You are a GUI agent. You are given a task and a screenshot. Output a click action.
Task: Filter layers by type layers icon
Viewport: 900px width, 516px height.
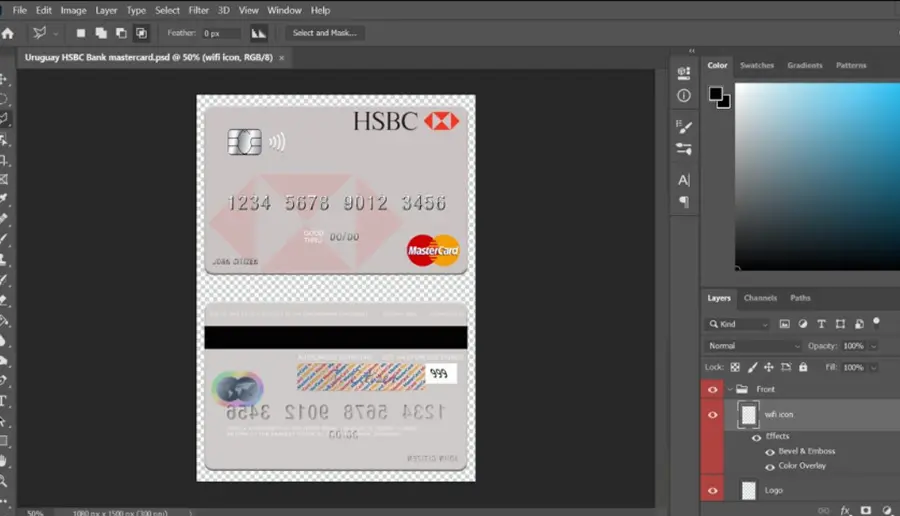[821, 324]
